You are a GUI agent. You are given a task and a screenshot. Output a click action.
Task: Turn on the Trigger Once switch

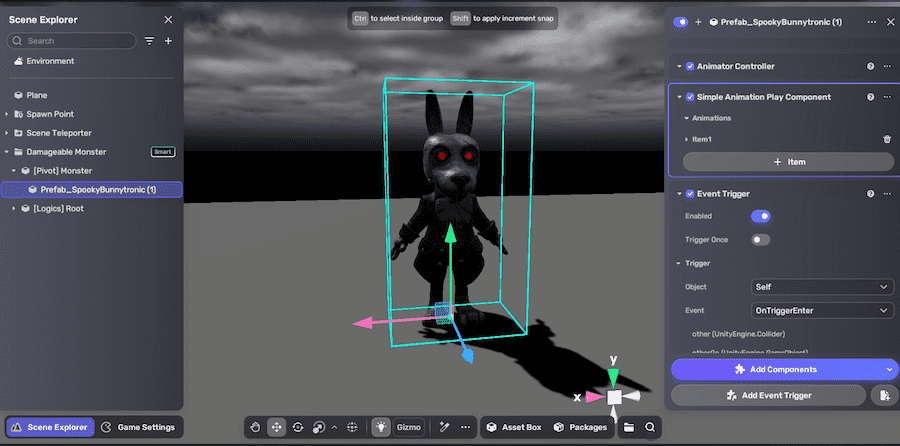761,240
